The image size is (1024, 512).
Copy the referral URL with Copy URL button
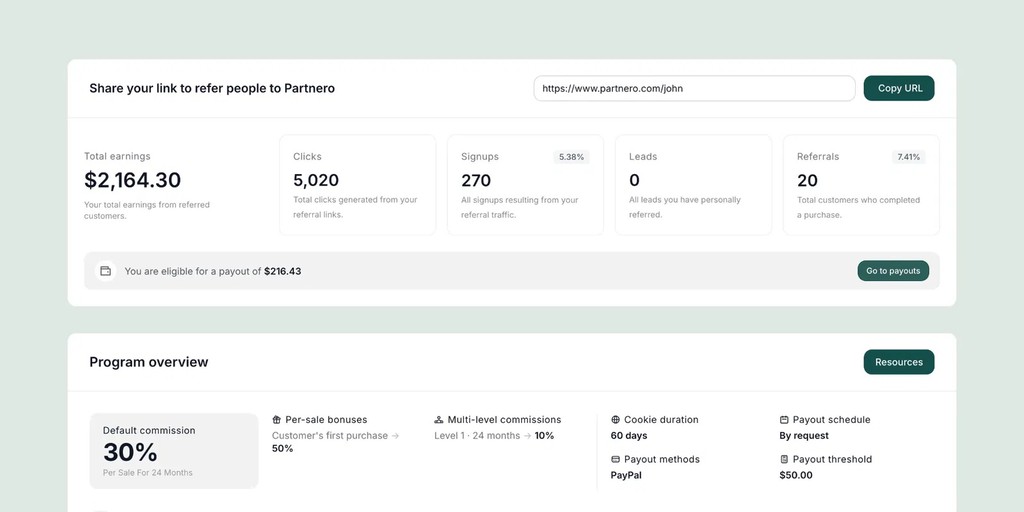click(899, 88)
